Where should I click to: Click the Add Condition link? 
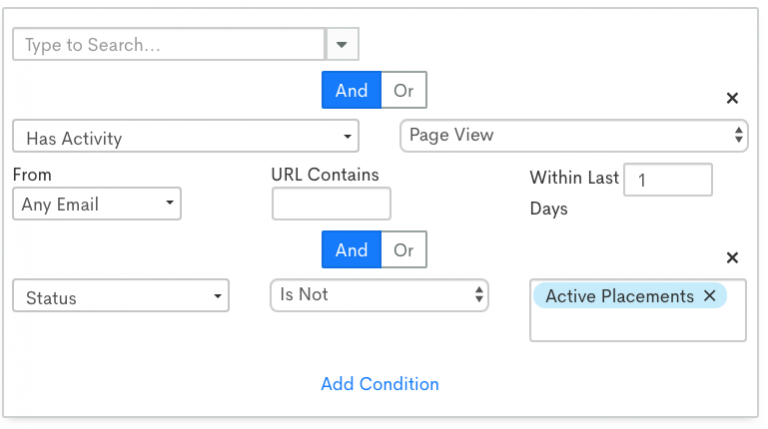(380, 384)
